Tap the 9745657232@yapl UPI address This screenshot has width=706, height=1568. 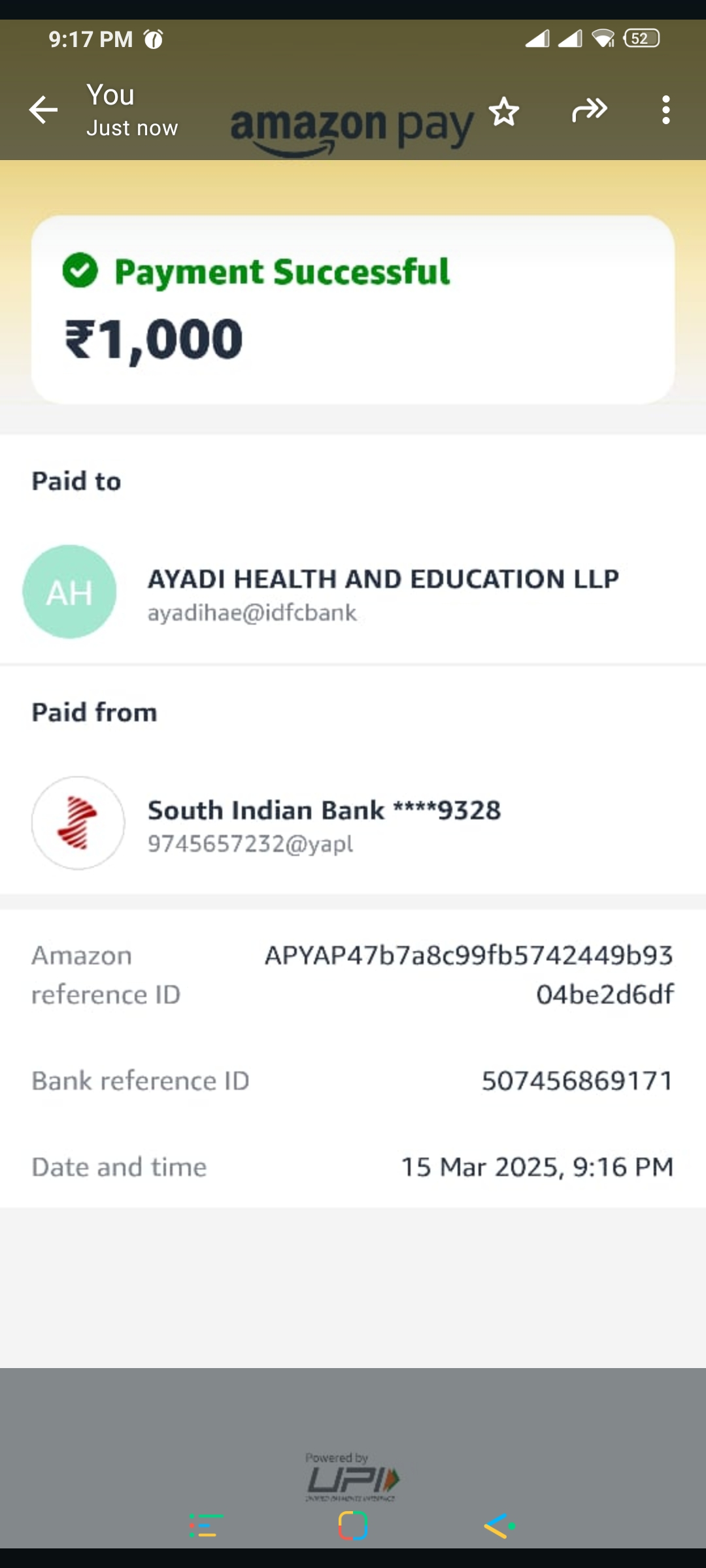point(250,844)
